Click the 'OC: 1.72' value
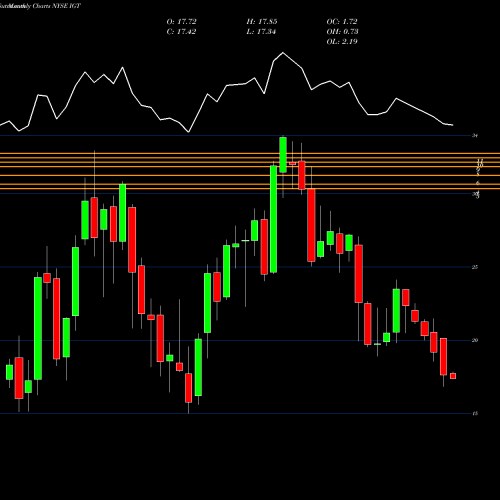 342,22
